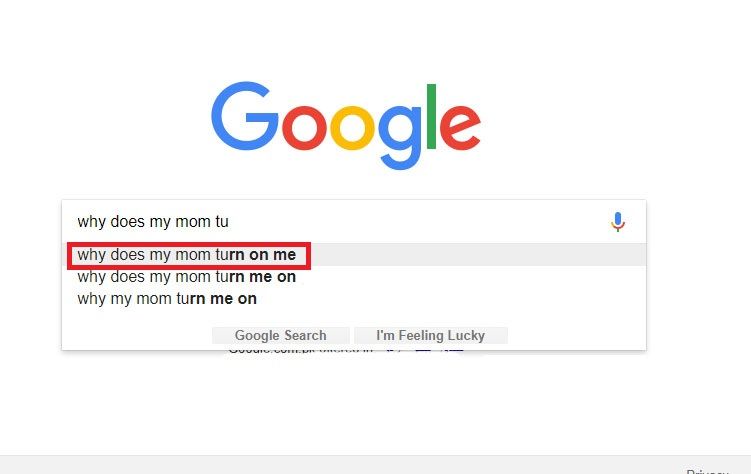751x474 pixels.
Task: Click the green letter l in Google logo
Action: pyautogui.click(x=432, y=116)
